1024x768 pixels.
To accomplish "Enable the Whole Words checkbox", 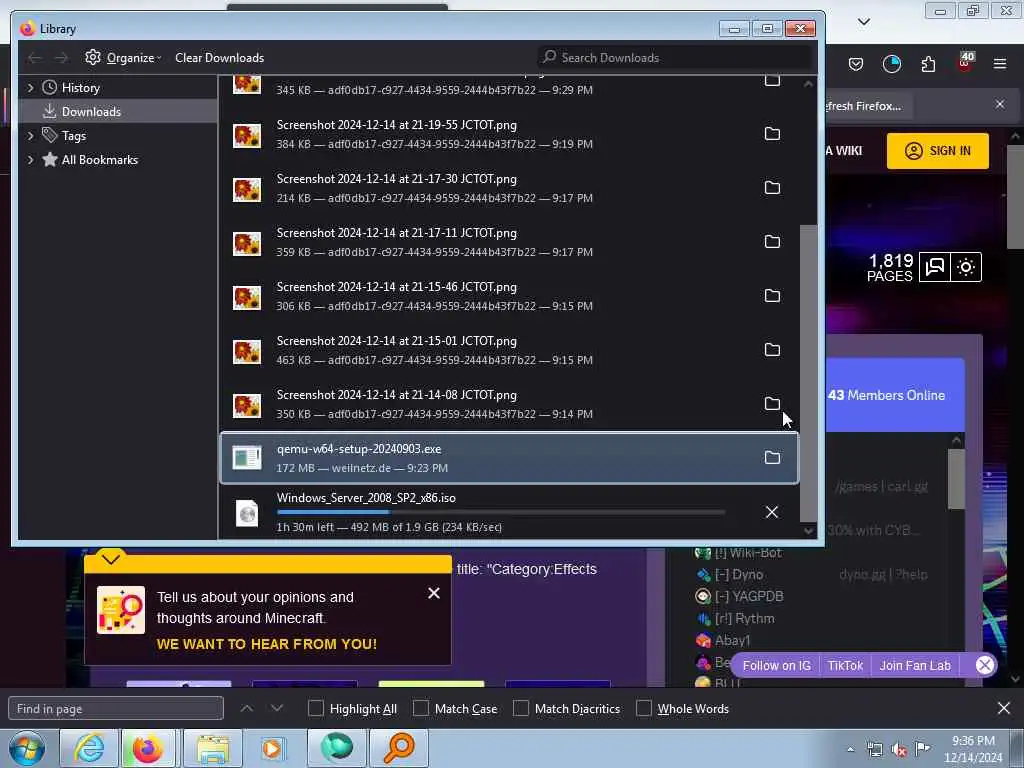I will tap(644, 709).
